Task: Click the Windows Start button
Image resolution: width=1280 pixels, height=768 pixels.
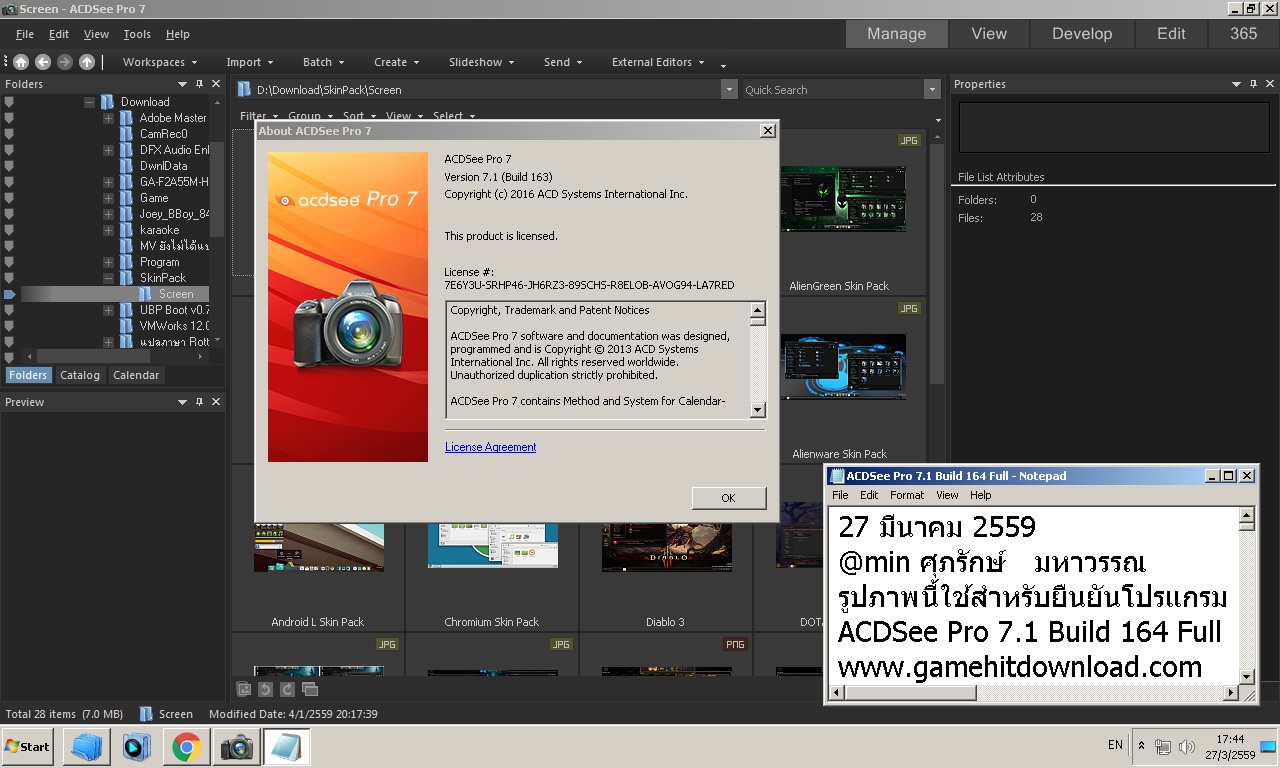Action: 28,746
